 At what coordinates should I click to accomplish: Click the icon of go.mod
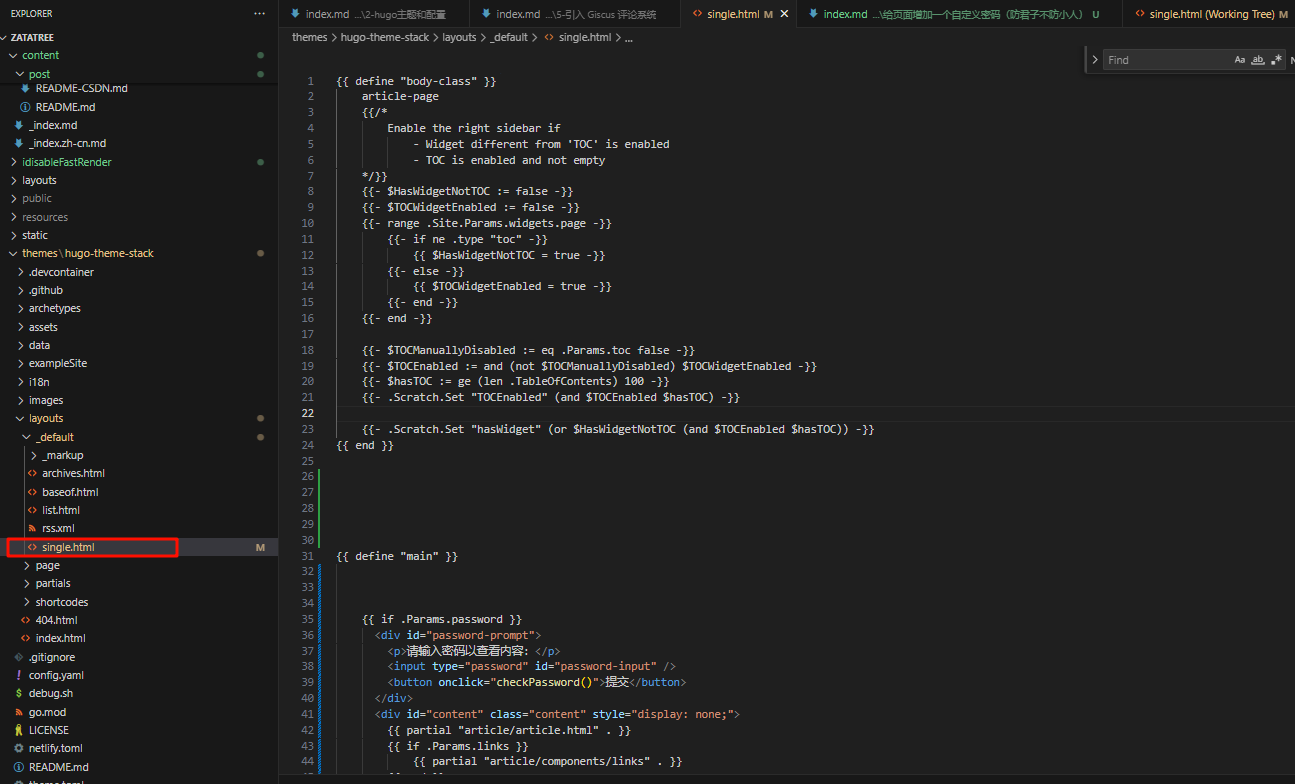click(18, 712)
